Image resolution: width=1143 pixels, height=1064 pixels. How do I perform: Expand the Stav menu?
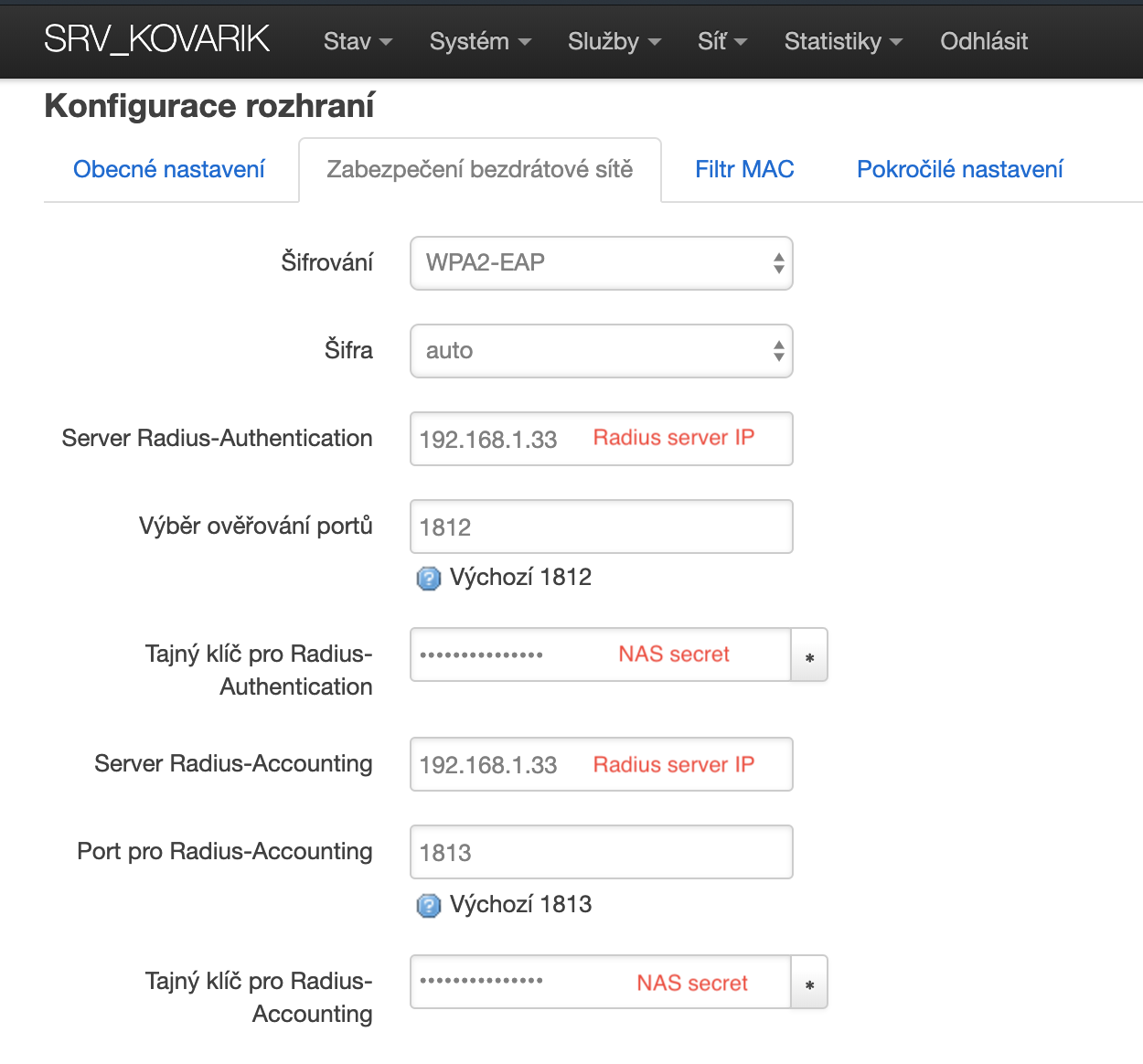click(358, 41)
